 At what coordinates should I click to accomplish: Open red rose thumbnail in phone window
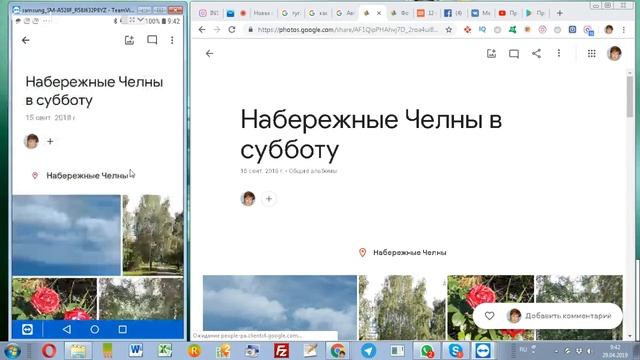click(55, 299)
